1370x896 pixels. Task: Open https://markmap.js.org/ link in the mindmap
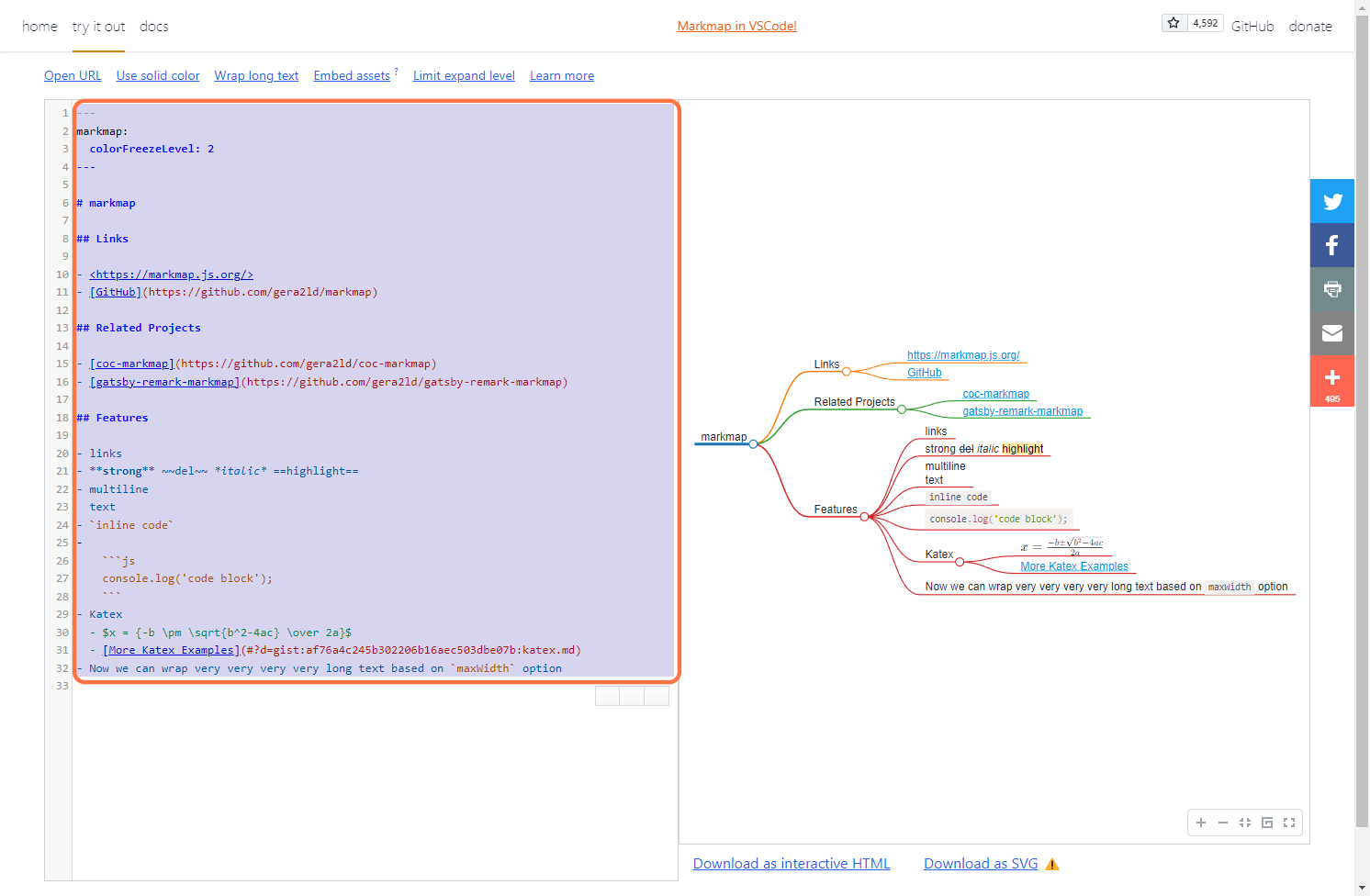point(963,355)
